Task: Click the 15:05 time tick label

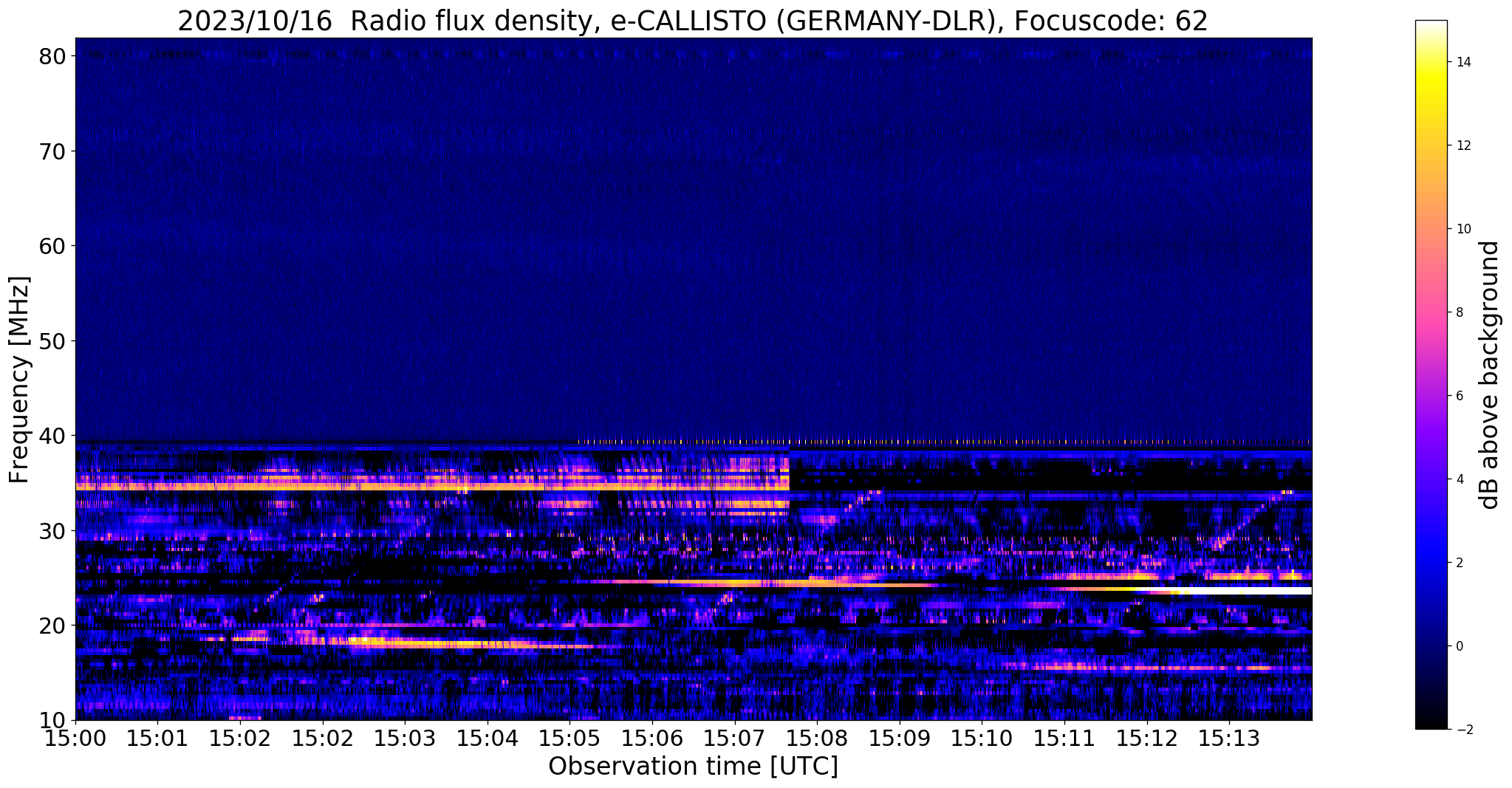Action: point(570,739)
